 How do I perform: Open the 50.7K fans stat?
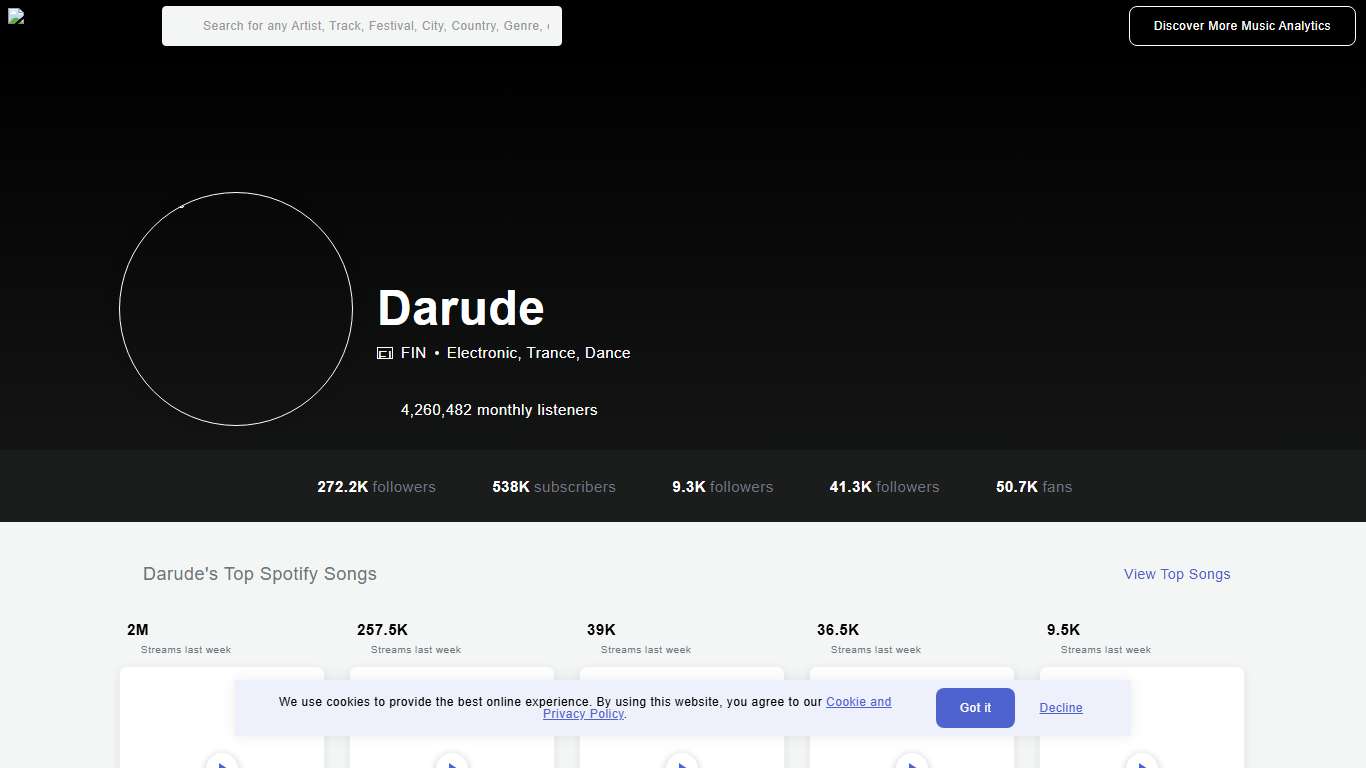tap(1034, 487)
